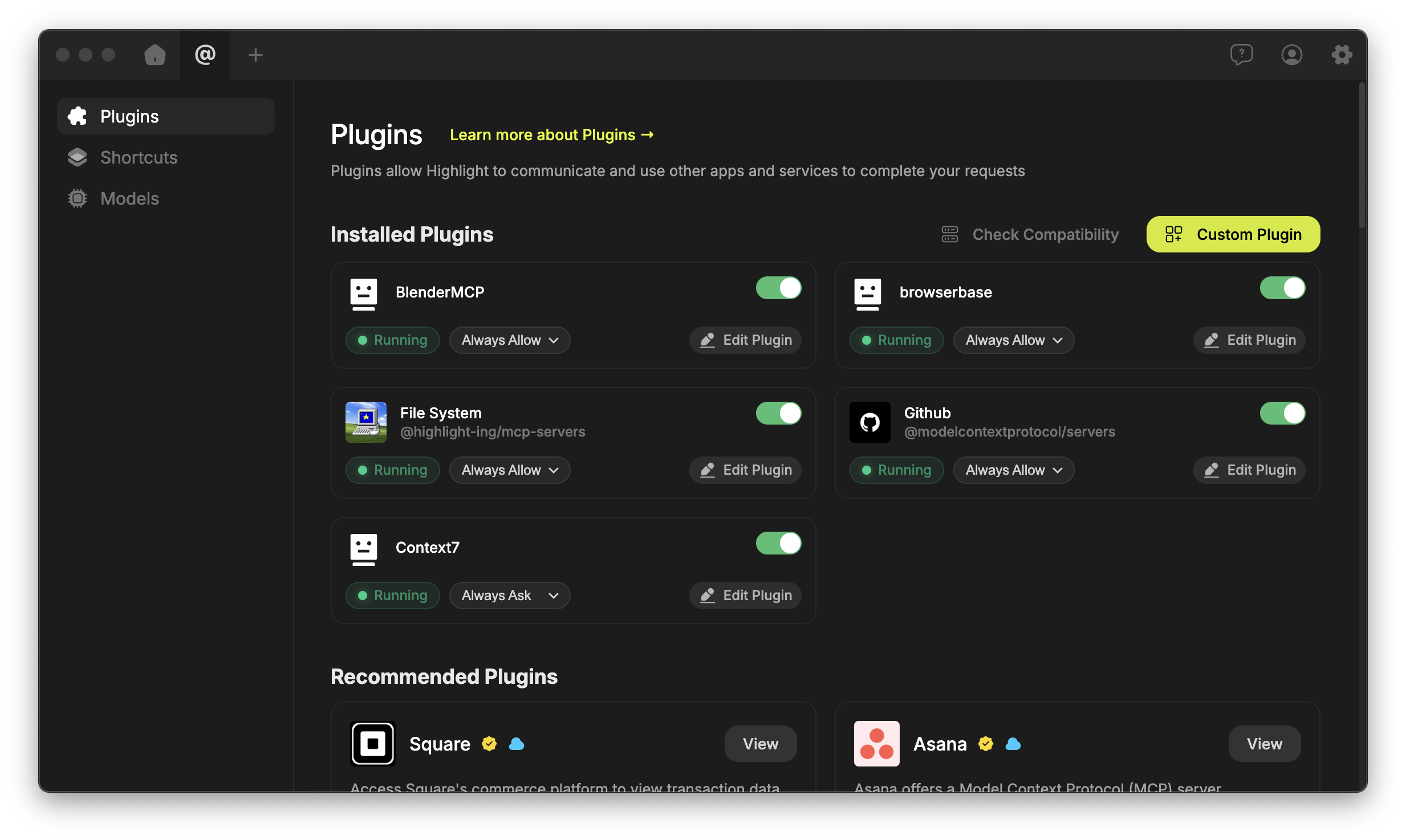Screen dimensions: 1406x840
Task: Toggle off the Context7 plugin
Action: (x=778, y=543)
